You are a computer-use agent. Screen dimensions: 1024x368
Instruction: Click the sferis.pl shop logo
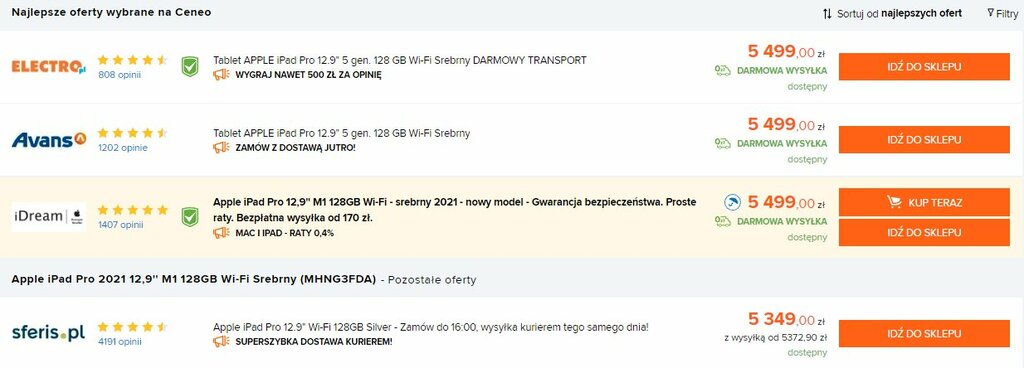(x=49, y=333)
